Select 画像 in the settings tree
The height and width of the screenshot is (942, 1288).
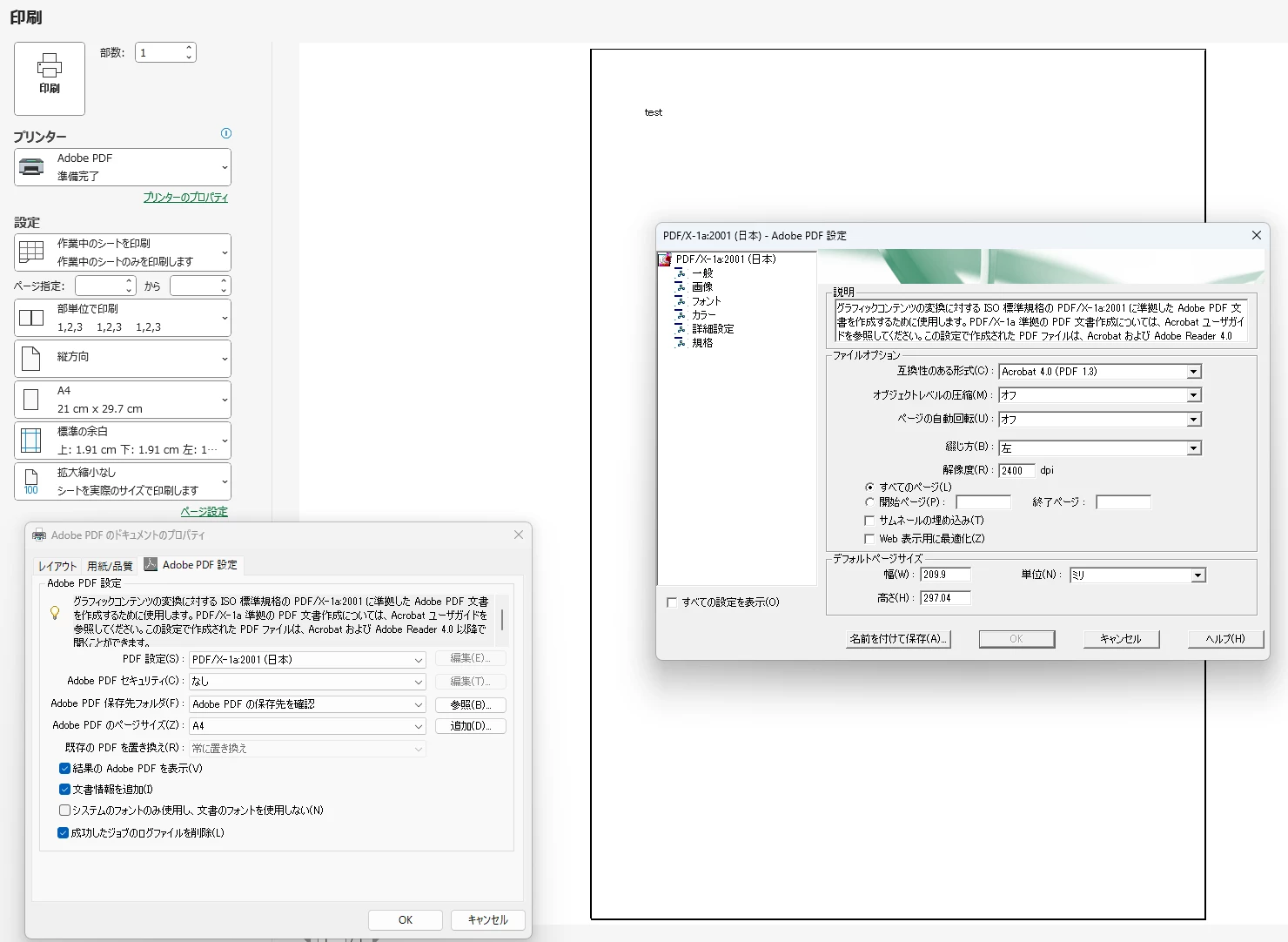point(702,287)
